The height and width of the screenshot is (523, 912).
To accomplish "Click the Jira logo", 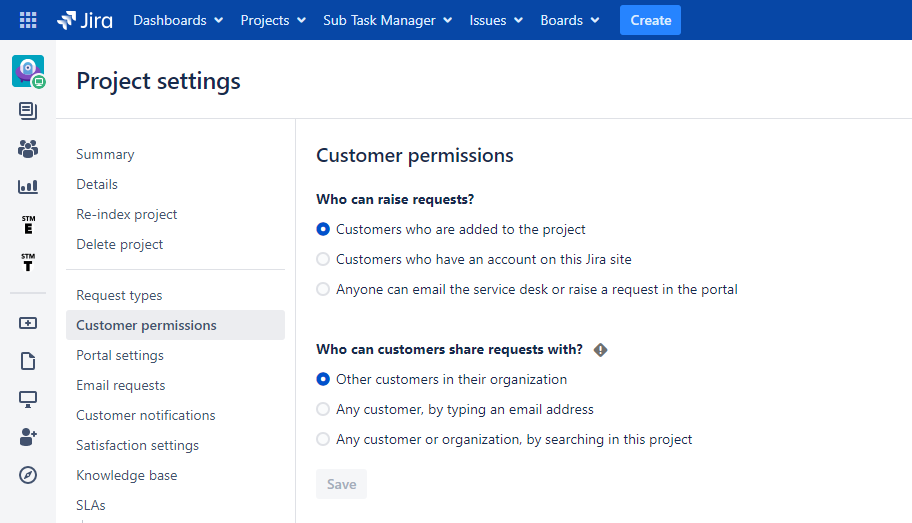I will point(85,20).
